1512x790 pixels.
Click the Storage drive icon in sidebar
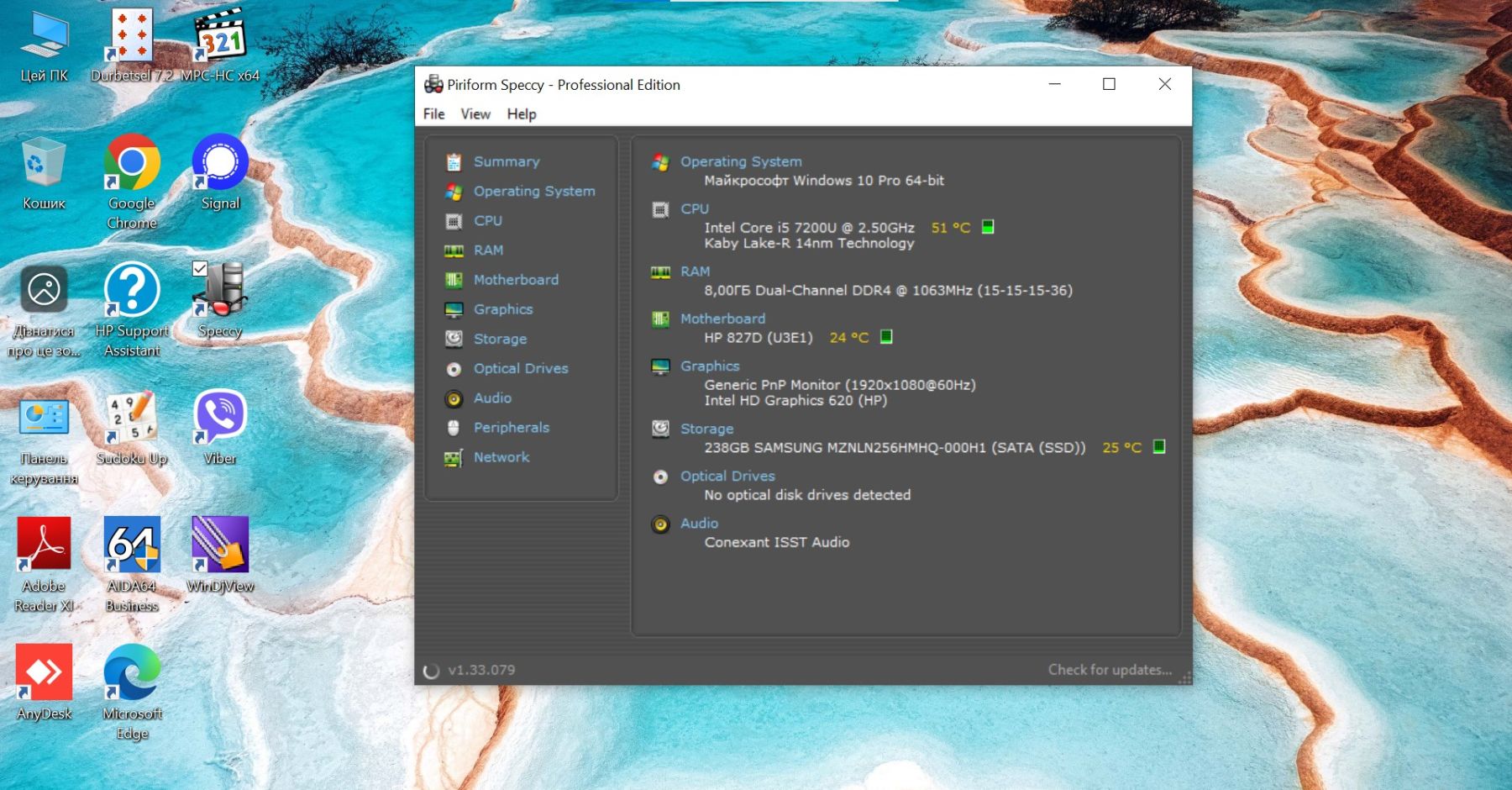click(x=454, y=339)
